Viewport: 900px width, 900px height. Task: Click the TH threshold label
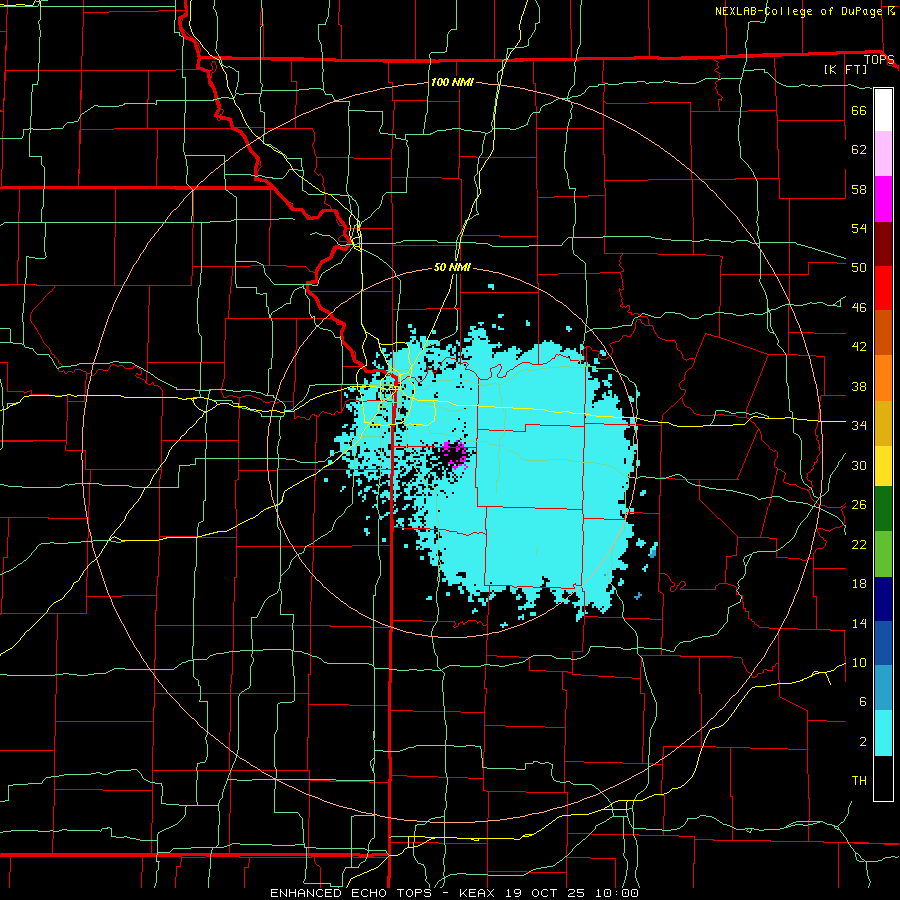(859, 781)
